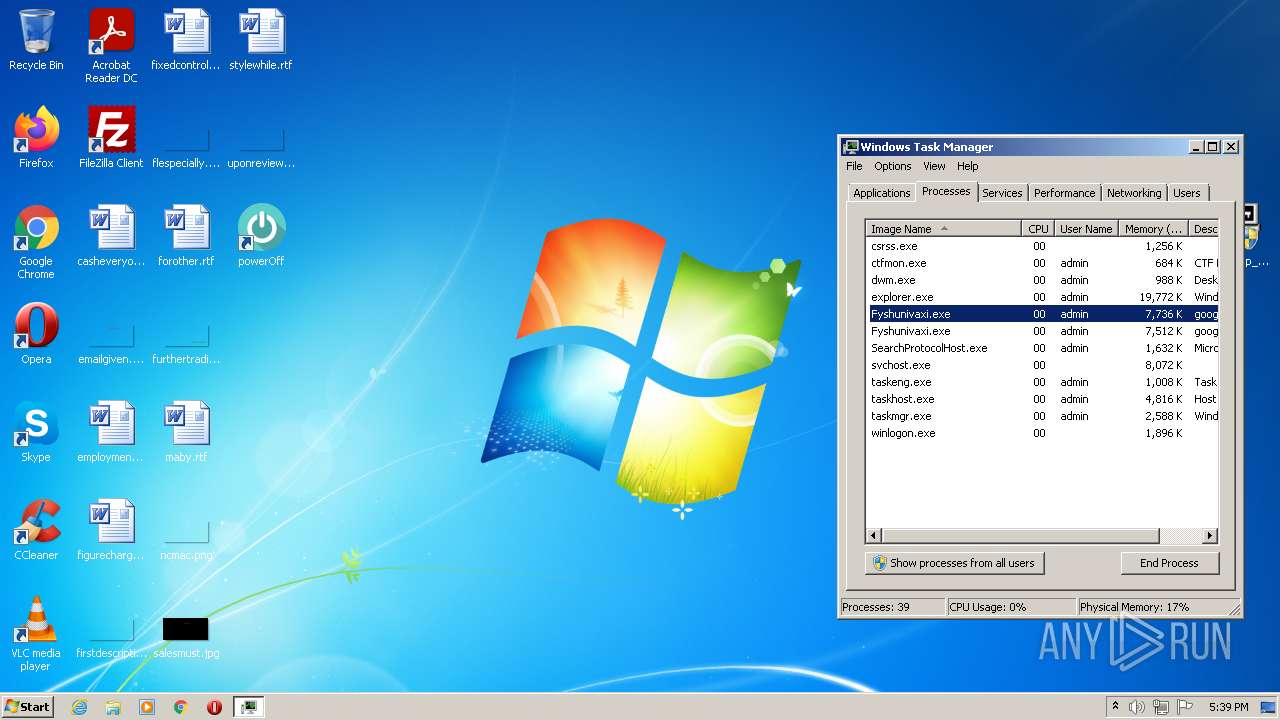Click the Action Center flag tray icon
The image size is (1280, 720).
(1184, 707)
